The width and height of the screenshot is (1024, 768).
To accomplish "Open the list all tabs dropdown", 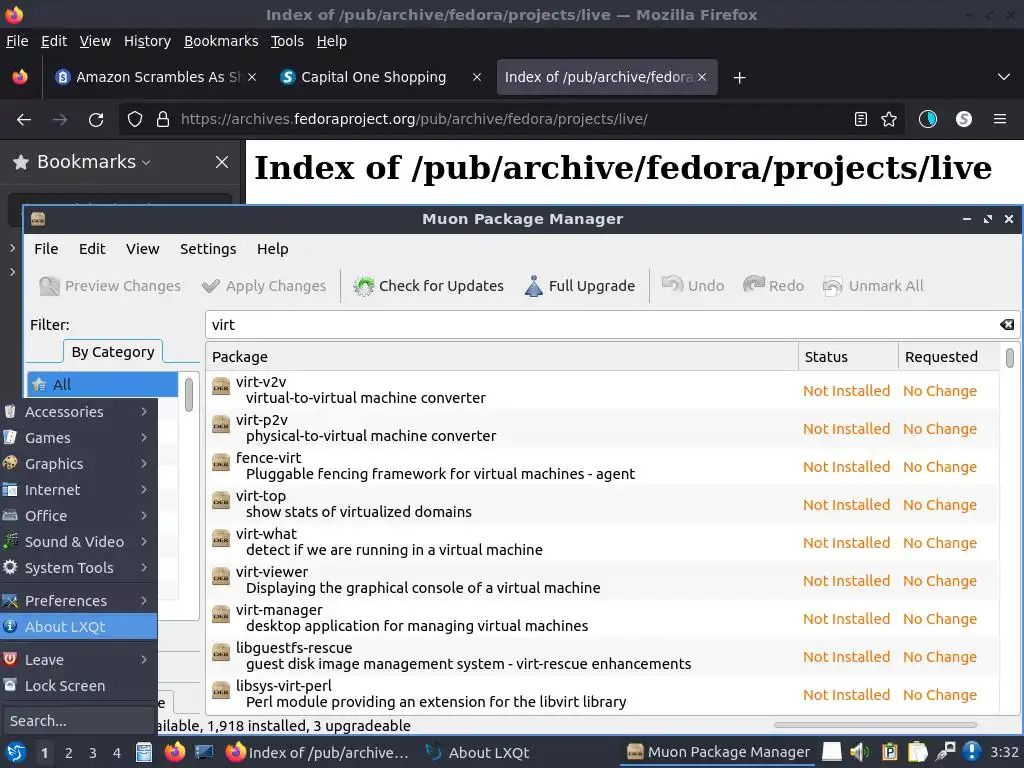I will coord(1004,77).
